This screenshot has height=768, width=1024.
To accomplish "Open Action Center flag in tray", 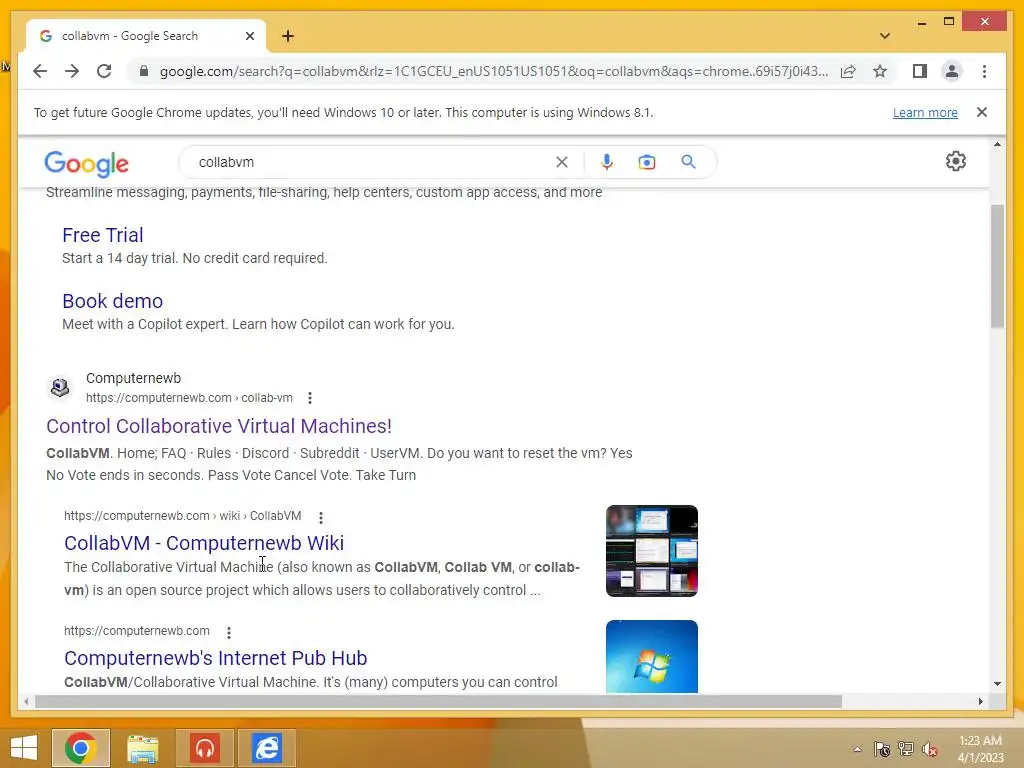I will 882,749.
